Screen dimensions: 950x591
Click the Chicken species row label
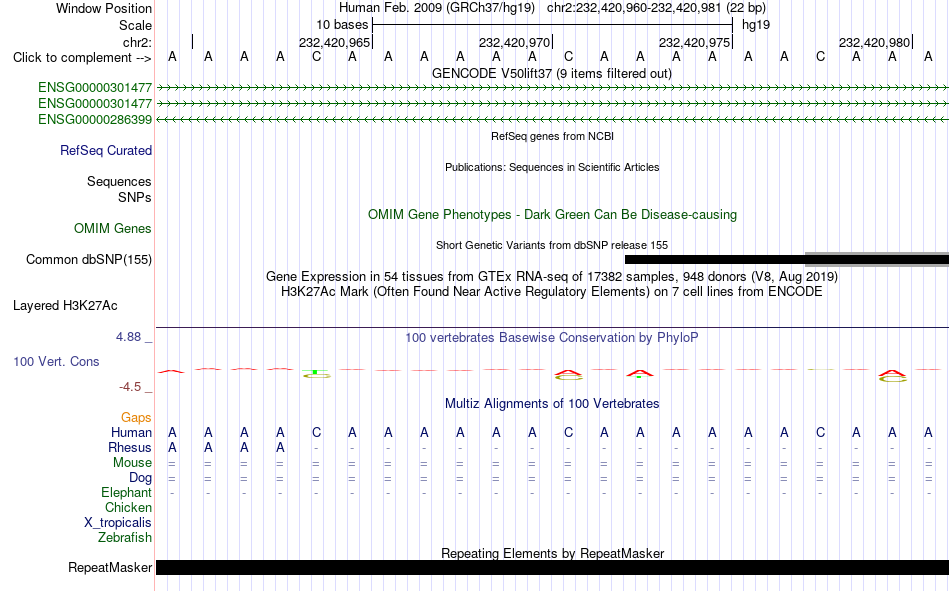[128, 507]
